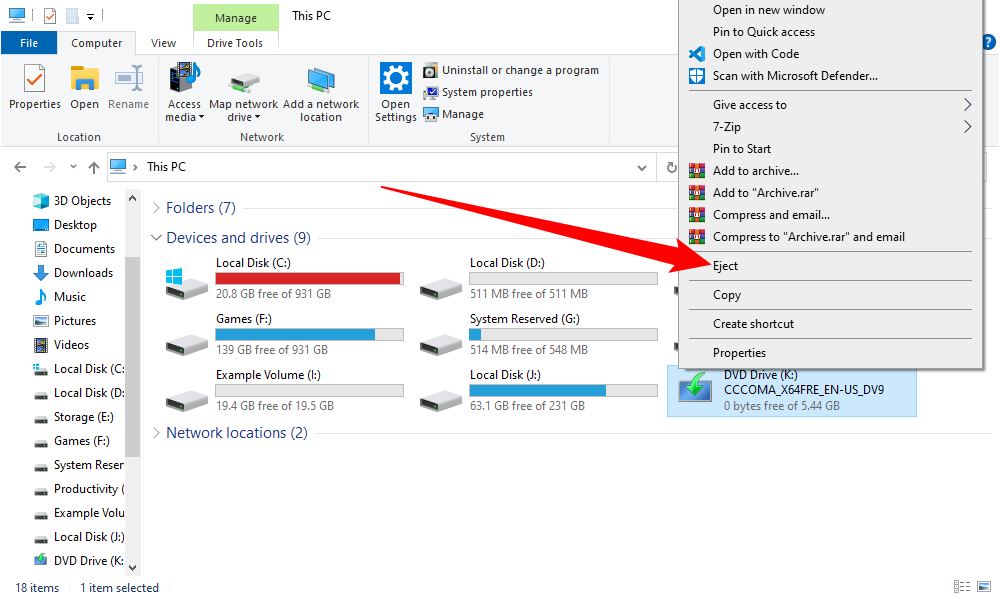Switch to large icons view in status bar
The image size is (1000, 600).
point(984,587)
